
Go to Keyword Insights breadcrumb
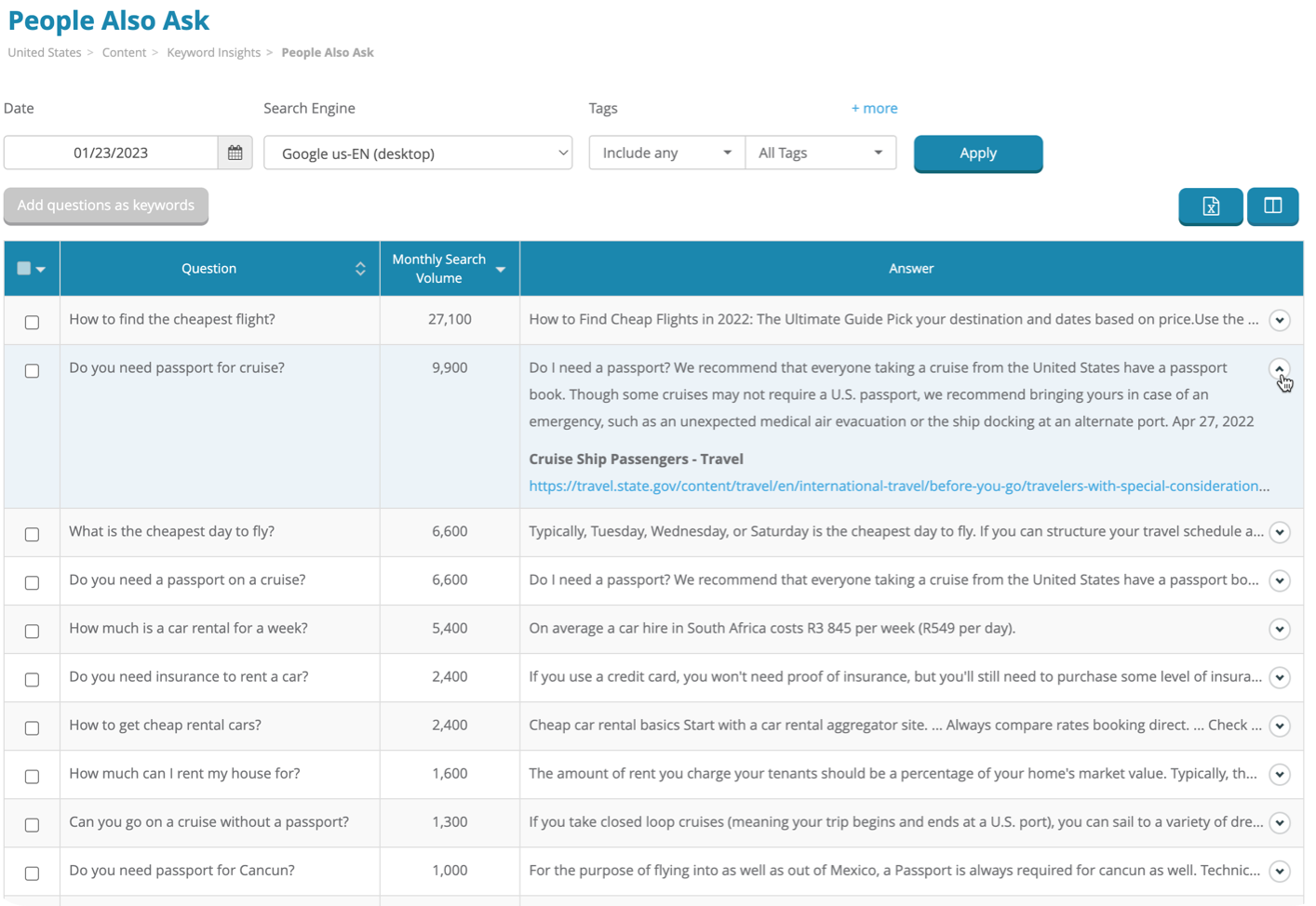(x=213, y=53)
